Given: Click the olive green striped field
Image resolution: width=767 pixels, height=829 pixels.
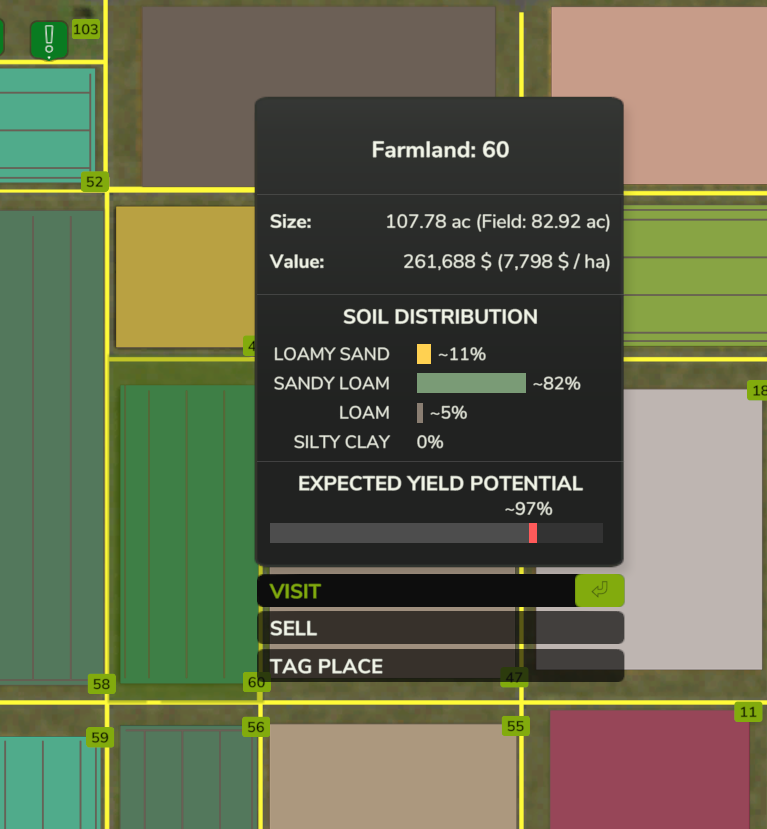Looking at the screenshot, I should click(695, 275).
